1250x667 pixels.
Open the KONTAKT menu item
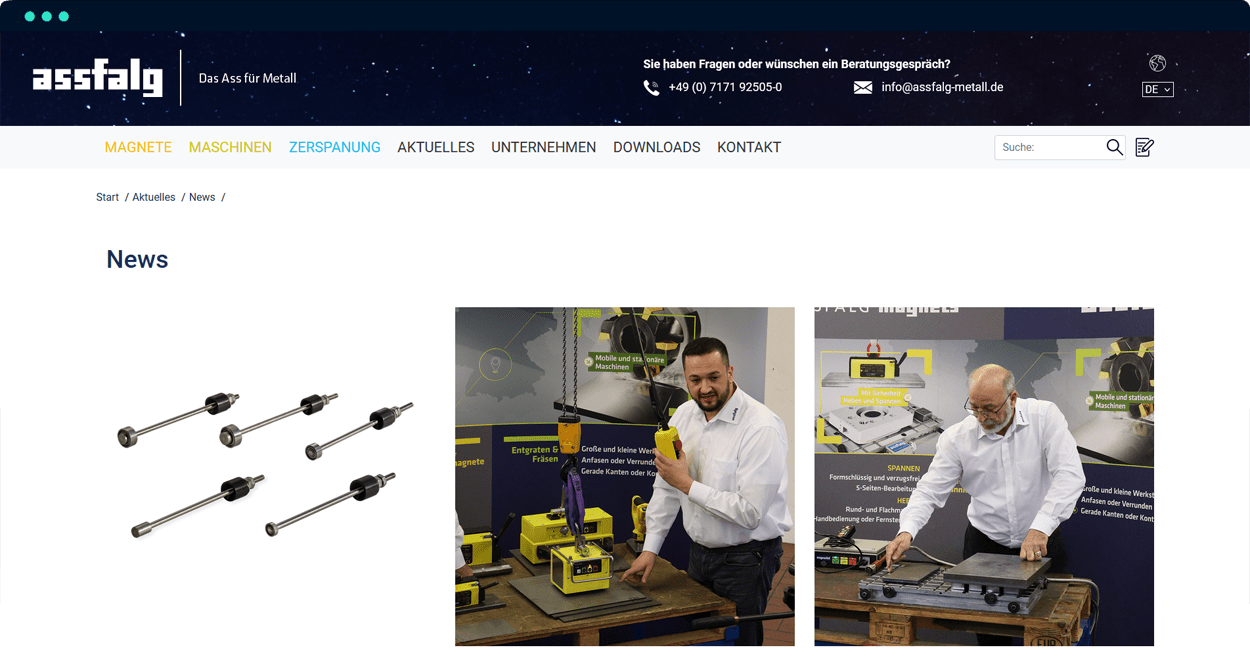749,147
